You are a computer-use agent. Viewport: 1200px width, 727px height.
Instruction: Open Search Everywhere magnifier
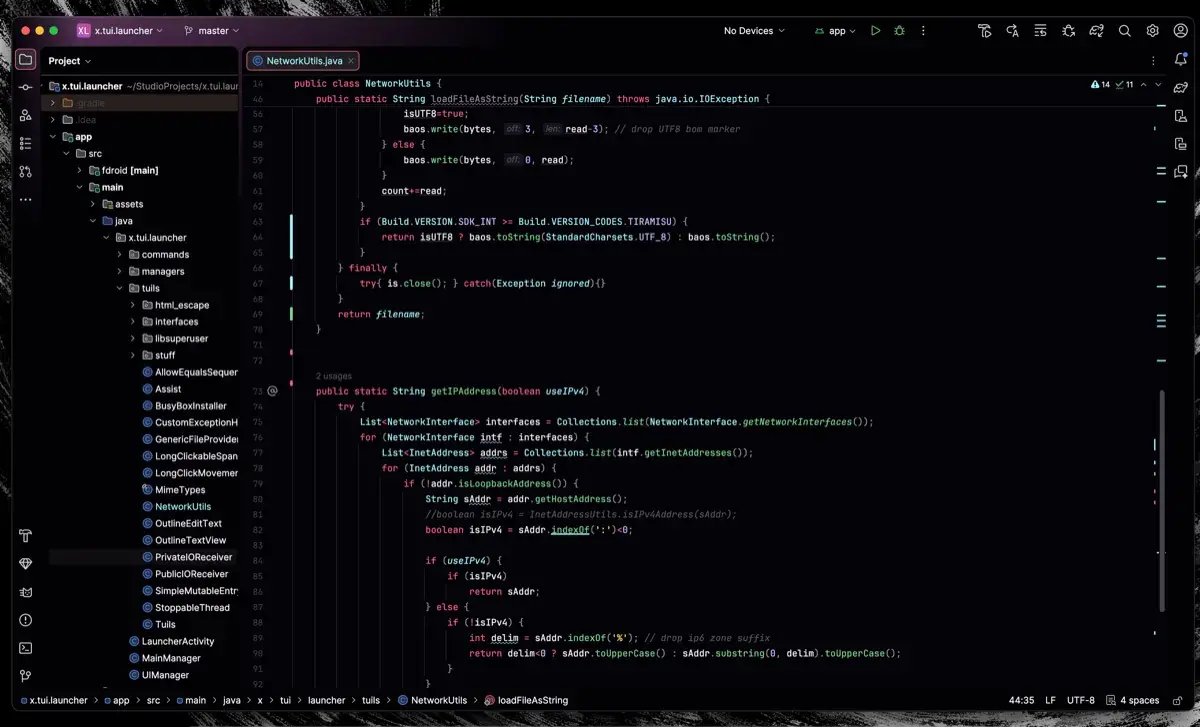(x=1125, y=31)
